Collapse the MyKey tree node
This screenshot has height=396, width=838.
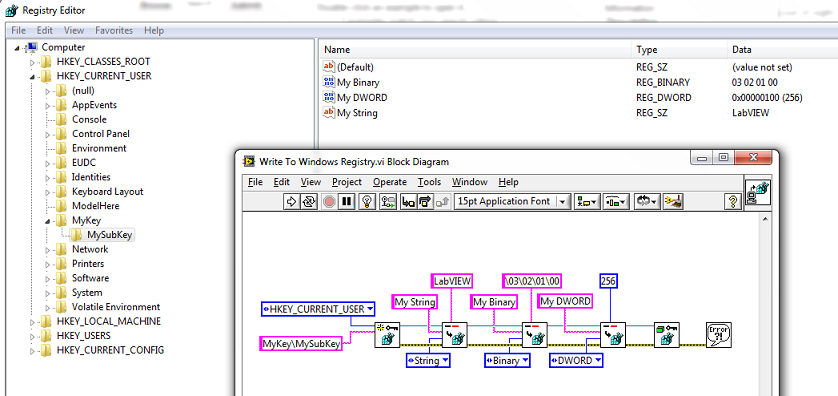tap(48, 221)
